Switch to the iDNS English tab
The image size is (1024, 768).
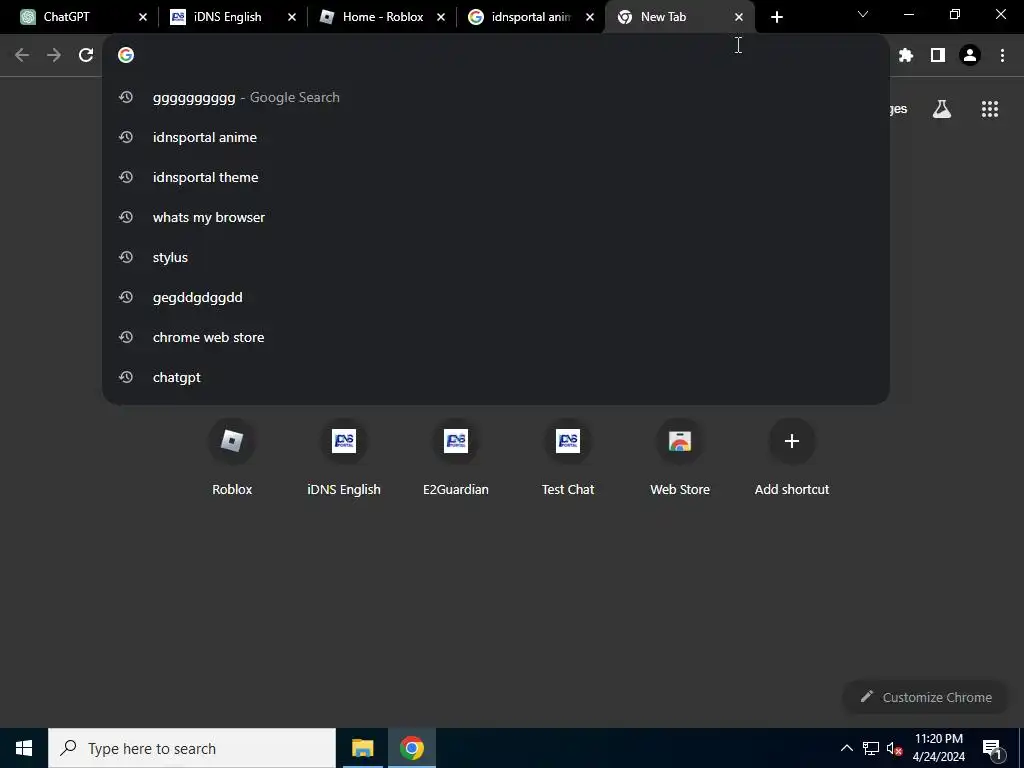pyautogui.click(x=227, y=17)
